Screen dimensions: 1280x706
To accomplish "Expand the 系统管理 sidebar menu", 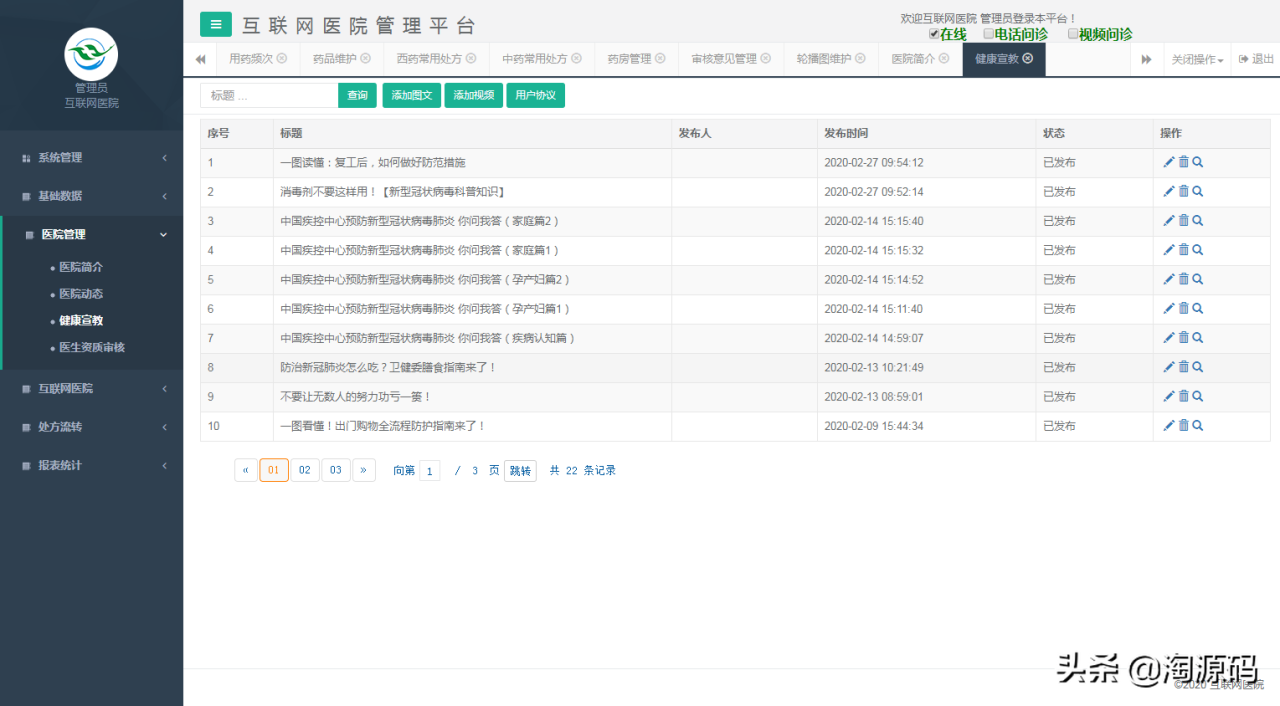I will 92,158.
